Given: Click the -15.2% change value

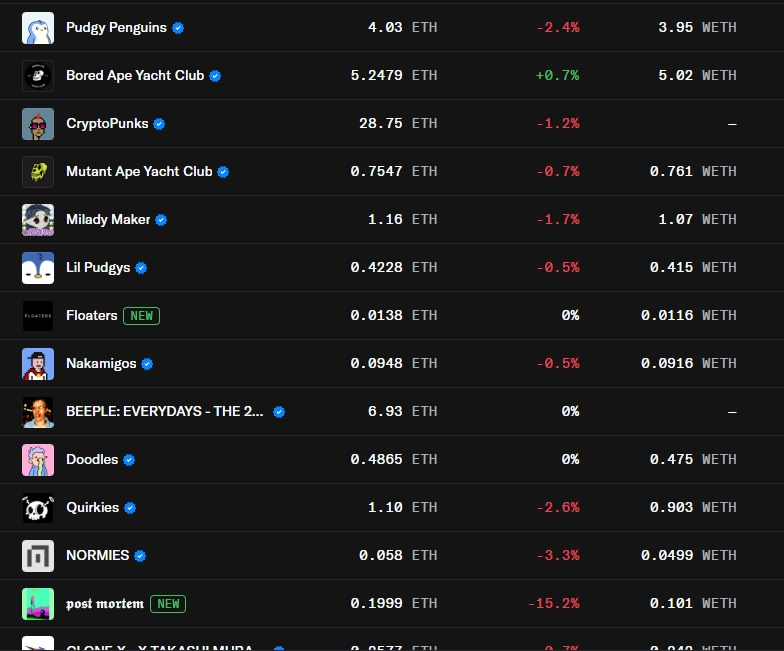Looking at the screenshot, I should [554, 604].
